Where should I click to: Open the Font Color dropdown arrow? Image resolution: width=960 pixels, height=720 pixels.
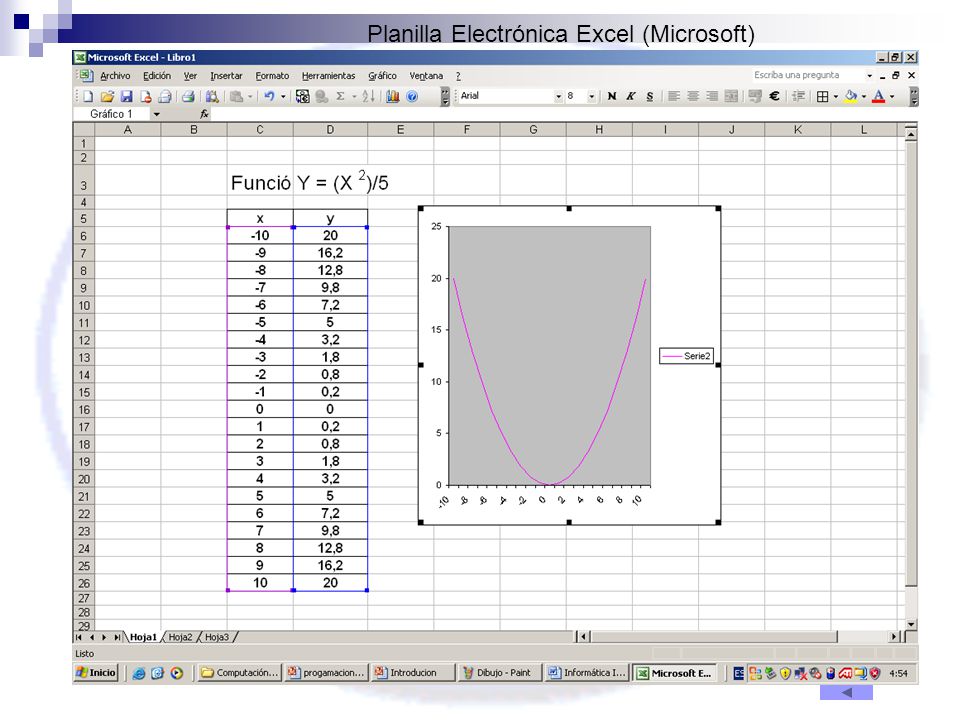coord(892,96)
